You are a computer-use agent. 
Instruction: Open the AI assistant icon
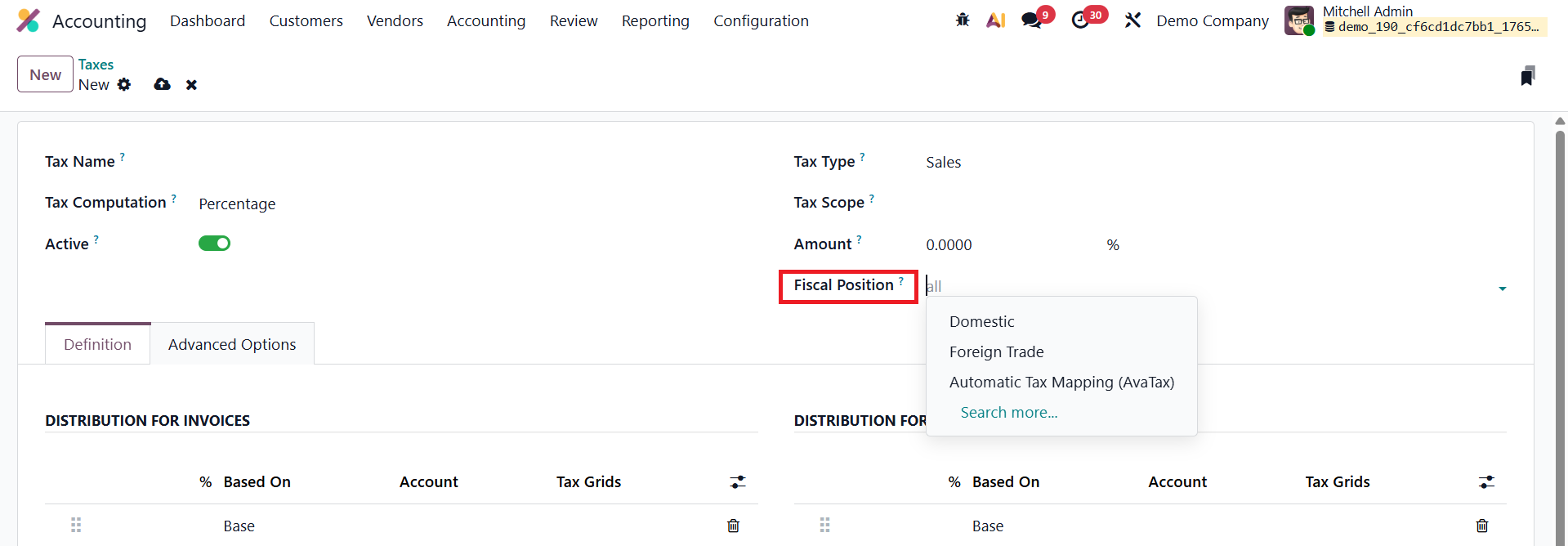(995, 20)
